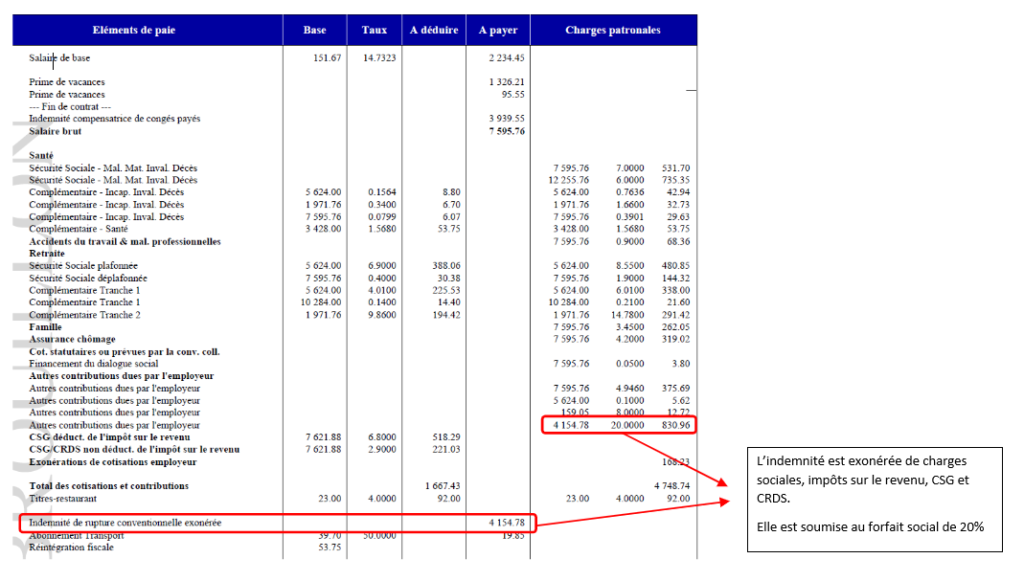This screenshot has height=581, width=1024.
Task: Click the employer charge amount 68.36
Action: pyautogui.click(x=678, y=242)
